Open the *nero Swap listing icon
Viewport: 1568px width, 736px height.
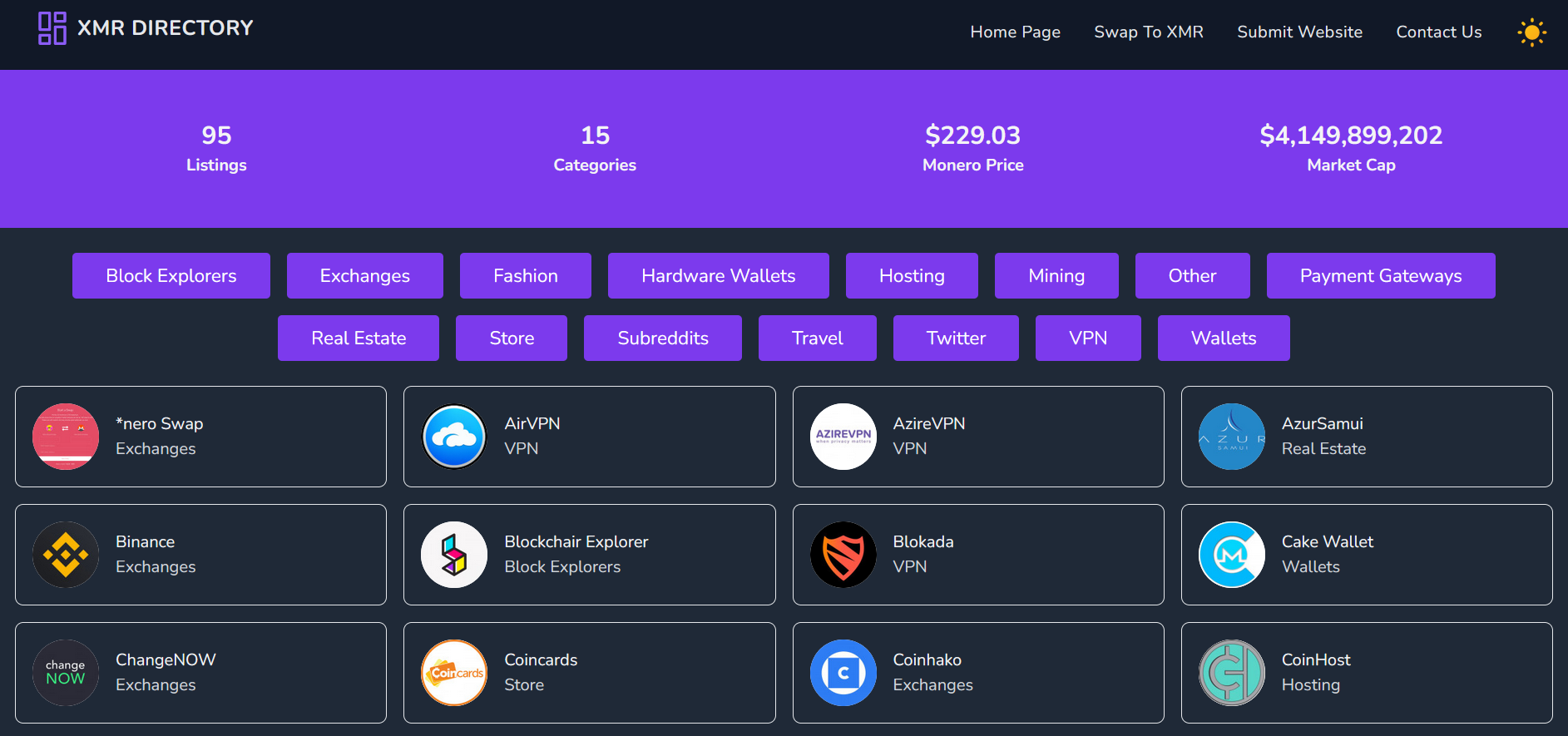tap(66, 437)
